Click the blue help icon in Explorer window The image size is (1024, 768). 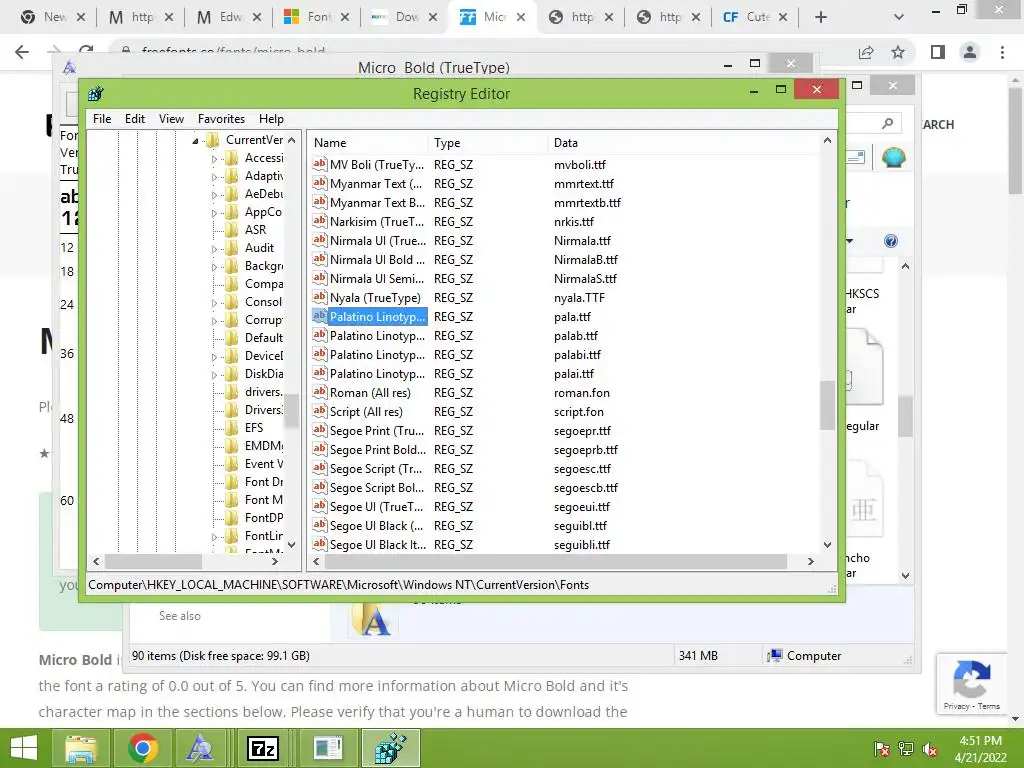pos(891,241)
